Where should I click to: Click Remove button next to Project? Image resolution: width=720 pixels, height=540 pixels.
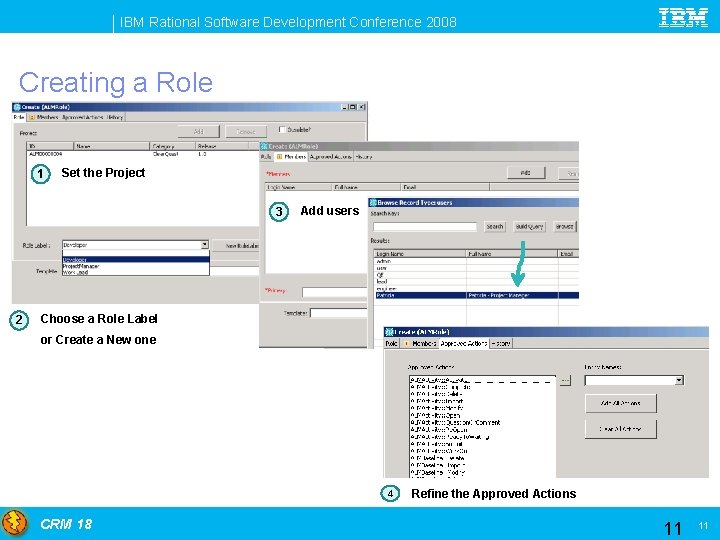[246, 131]
